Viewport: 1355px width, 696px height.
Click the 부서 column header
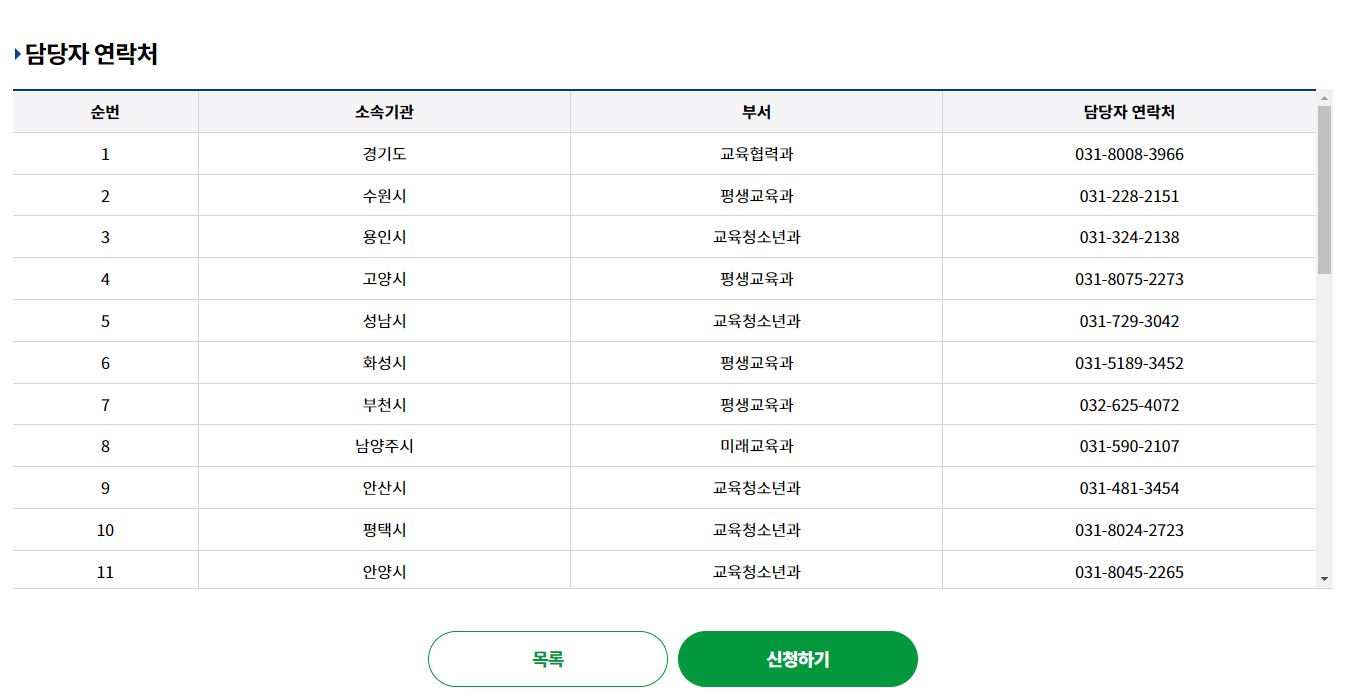[x=756, y=112]
